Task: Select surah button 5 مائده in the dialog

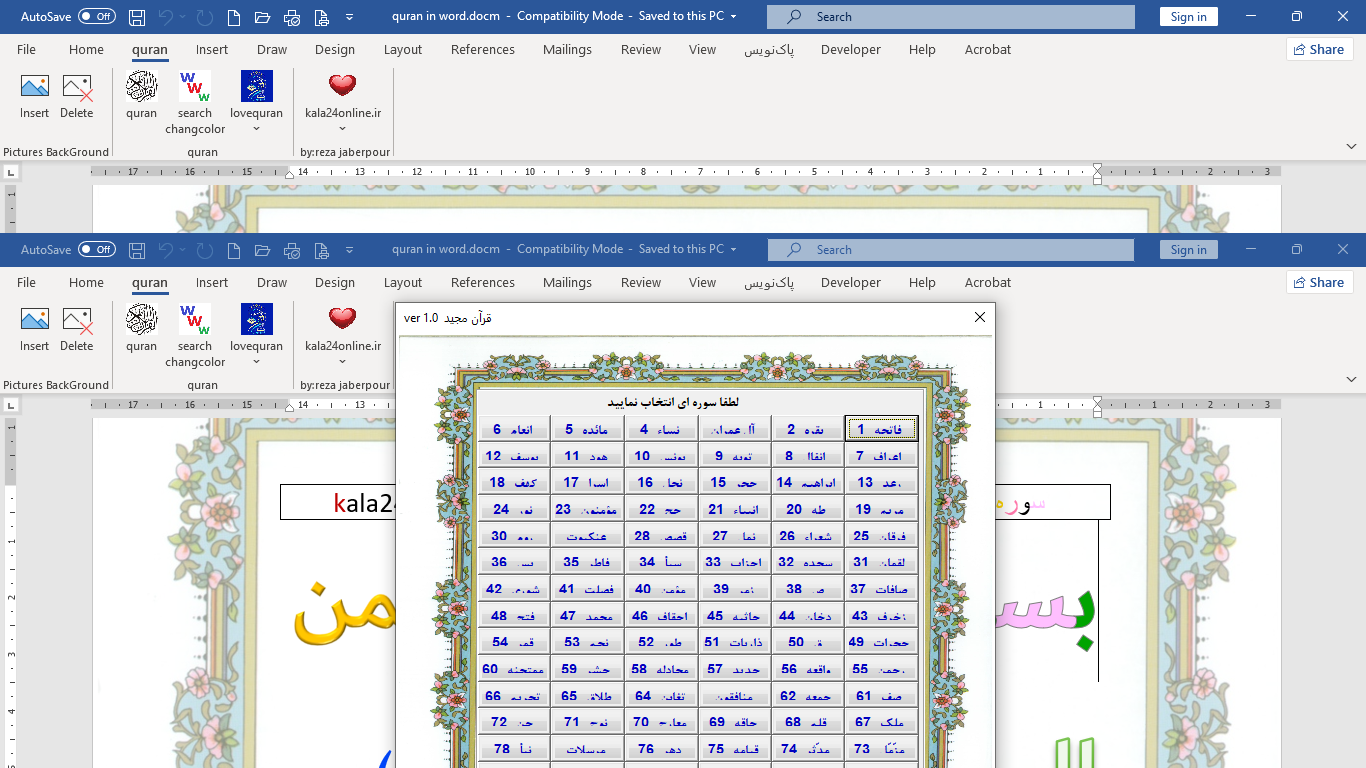Action: tap(587, 429)
